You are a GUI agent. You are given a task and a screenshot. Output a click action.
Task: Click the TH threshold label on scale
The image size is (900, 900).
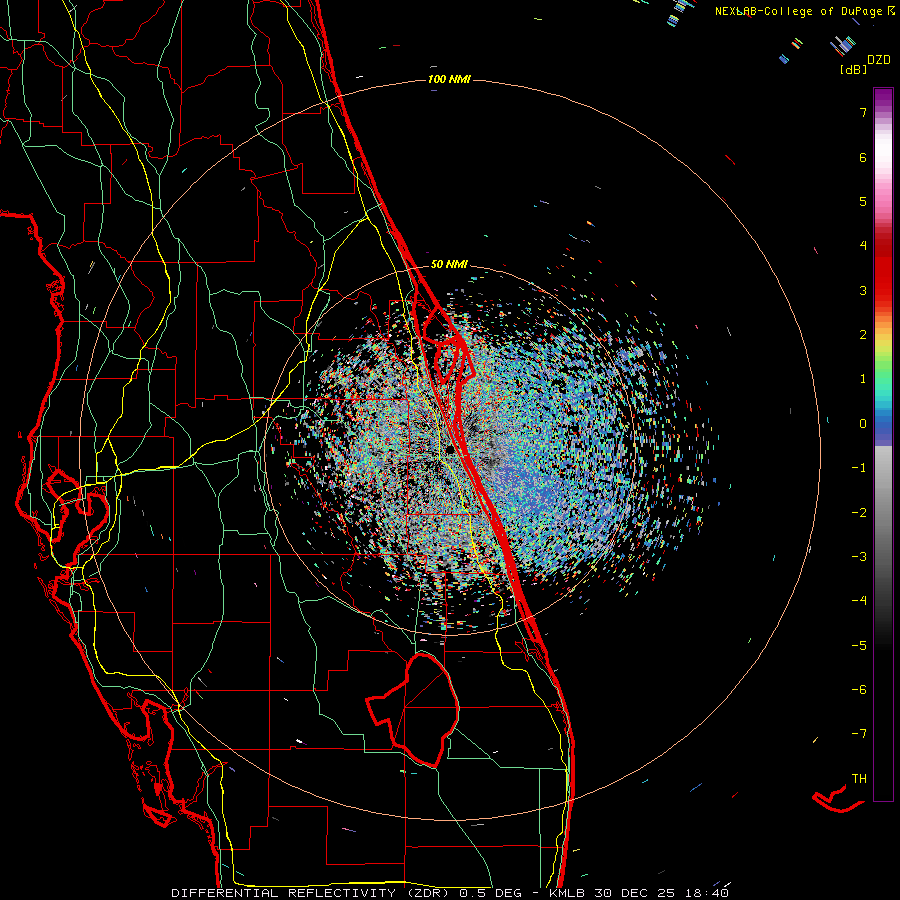click(859, 779)
